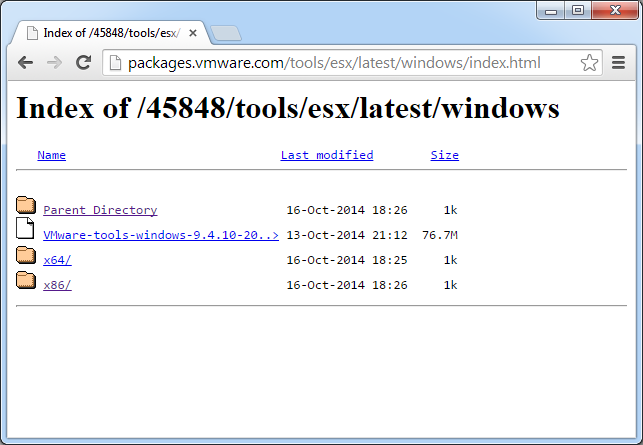643x445 pixels.
Task: Reload the page with the refresh icon
Action: pyautogui.click(x=84, y=62)
